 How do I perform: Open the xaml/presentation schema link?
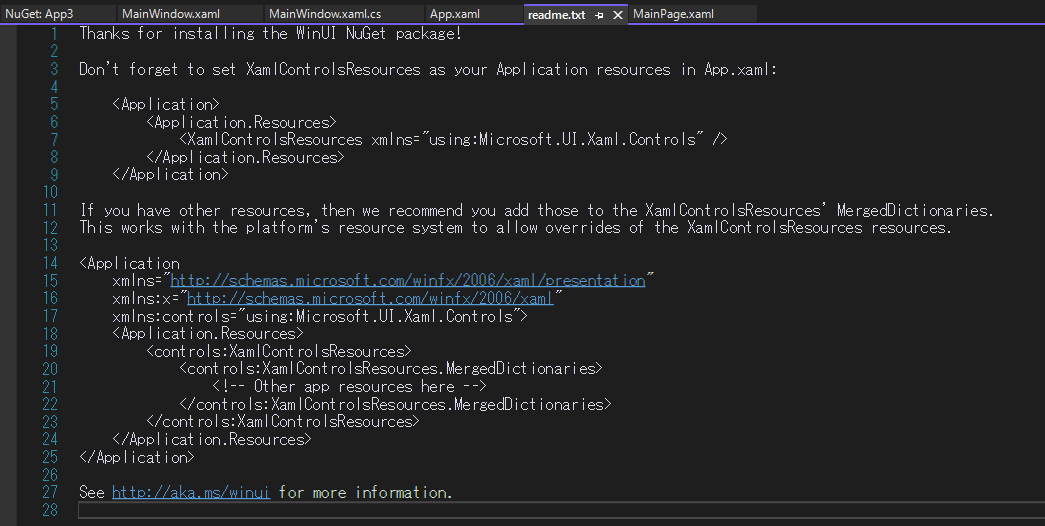408,281
